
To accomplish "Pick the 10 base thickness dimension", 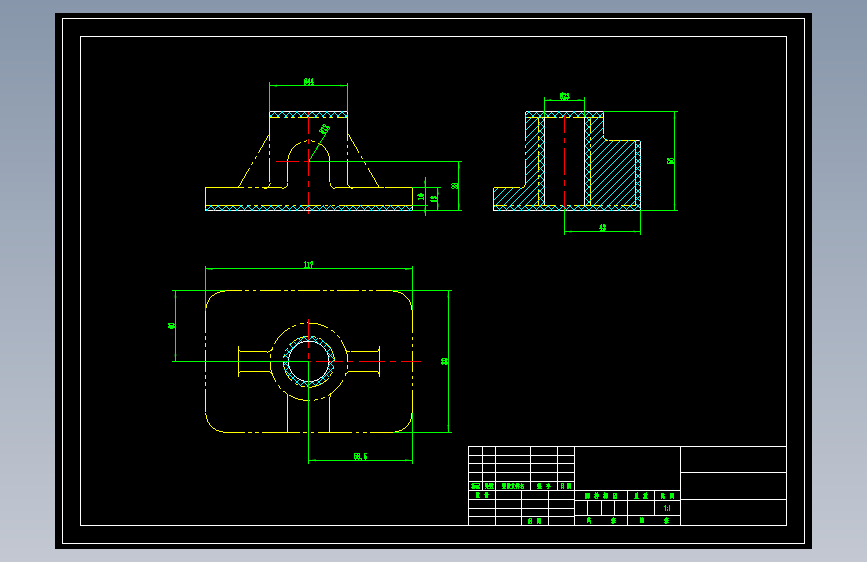I will pyautogui.click(x=421, y=196).
